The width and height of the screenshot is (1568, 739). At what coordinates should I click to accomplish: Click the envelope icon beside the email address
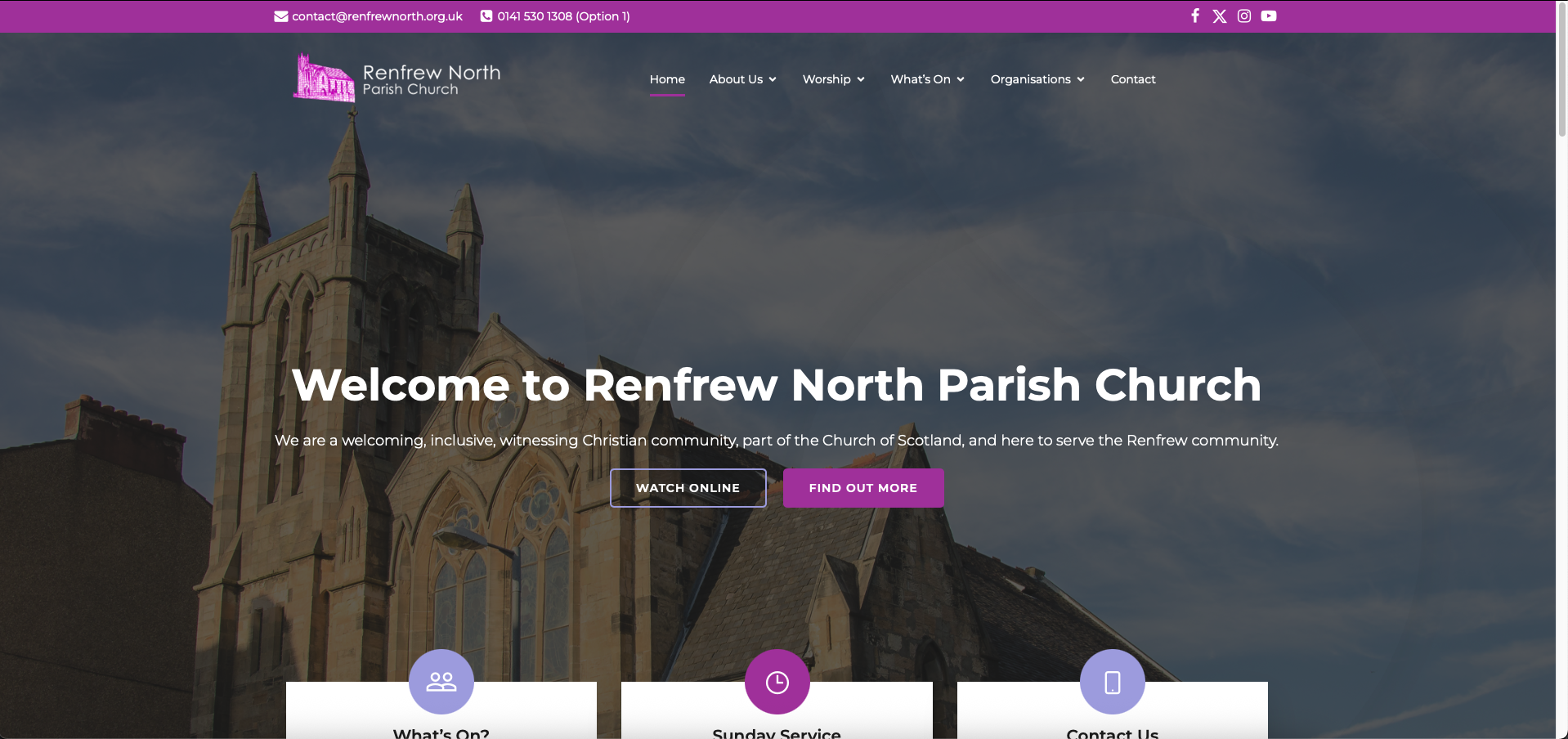(x=280, y=16)
